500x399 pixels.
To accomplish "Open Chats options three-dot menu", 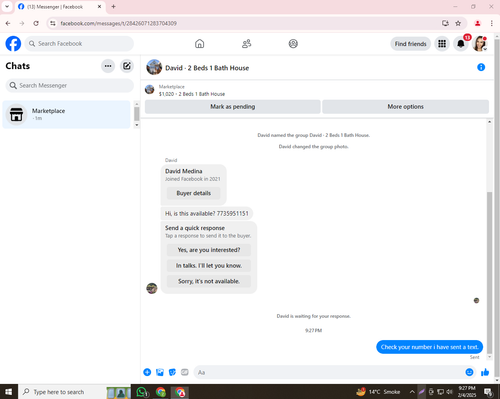I will click(x=108, y=66).
